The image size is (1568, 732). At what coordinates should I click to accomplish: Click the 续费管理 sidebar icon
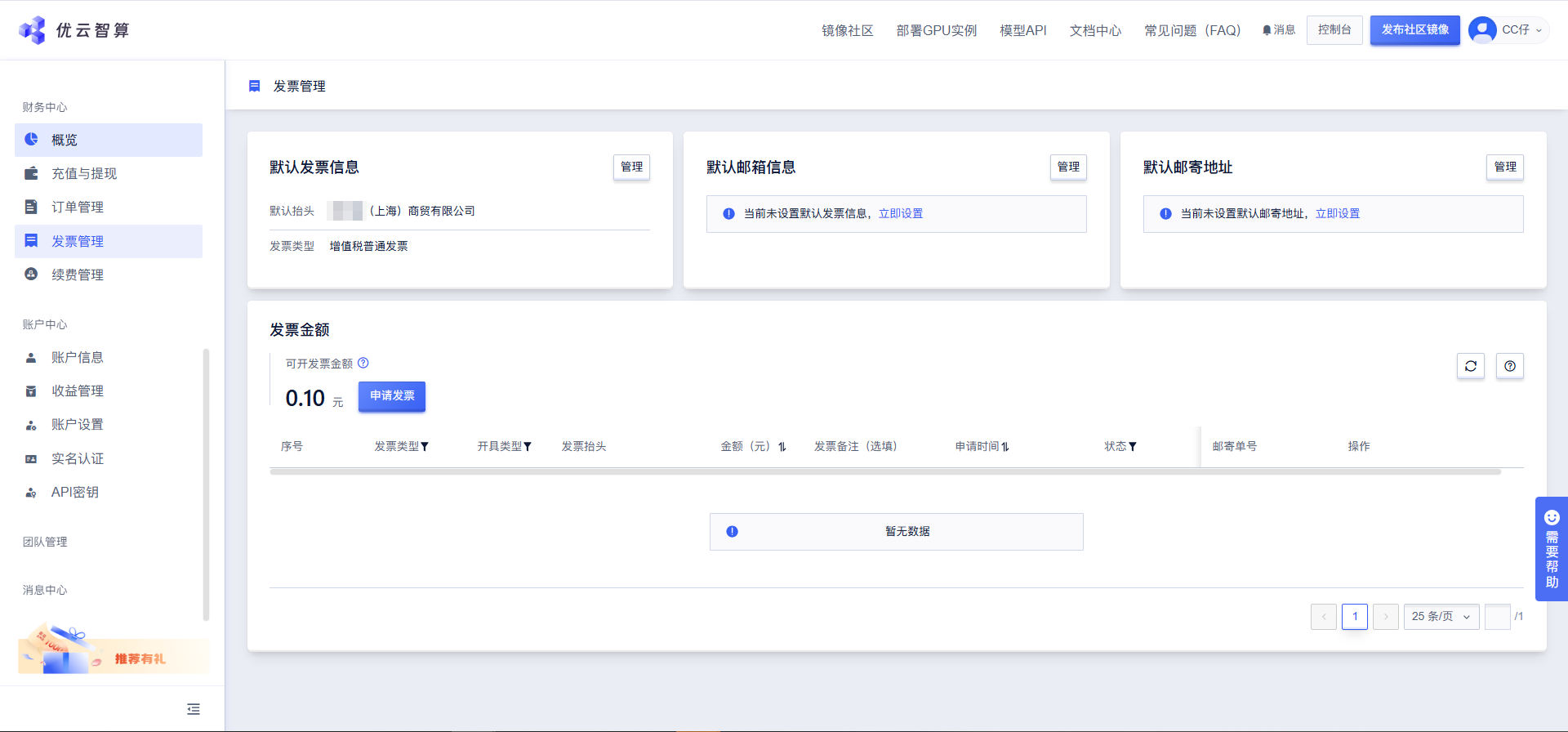click(31, 274)
